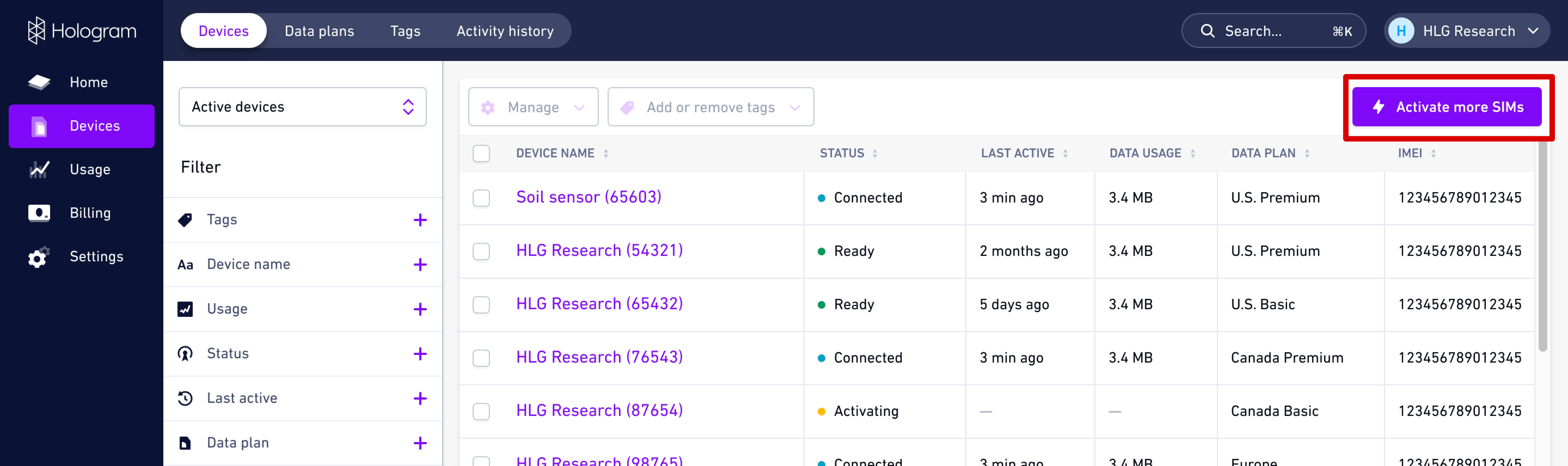1568x466 pixels.
Task: Focus the Search input field
Action: pos(1273,31)
